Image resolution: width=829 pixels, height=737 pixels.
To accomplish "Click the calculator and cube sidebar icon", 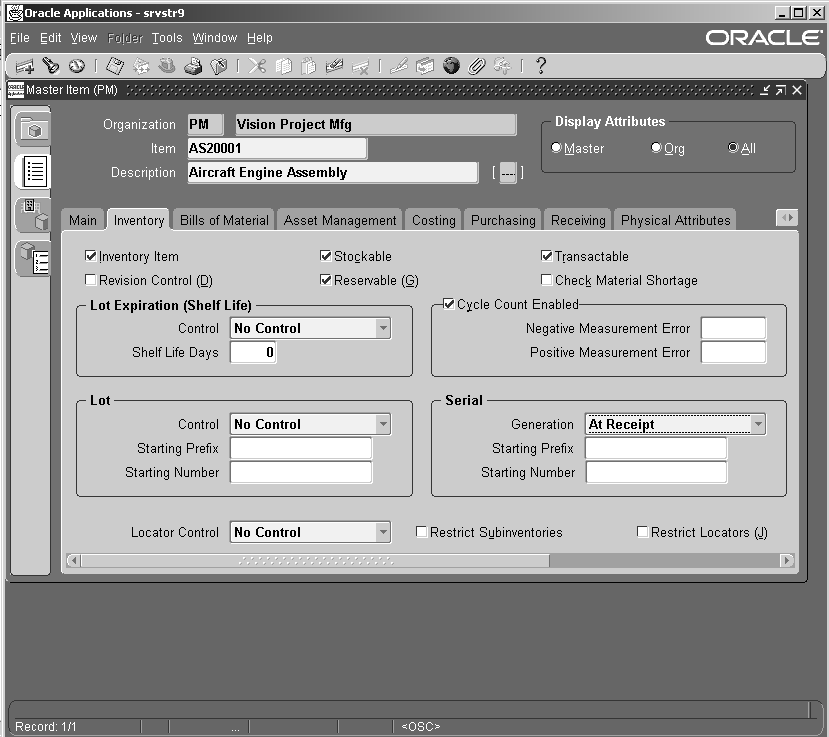I will [x=34, y=215].
